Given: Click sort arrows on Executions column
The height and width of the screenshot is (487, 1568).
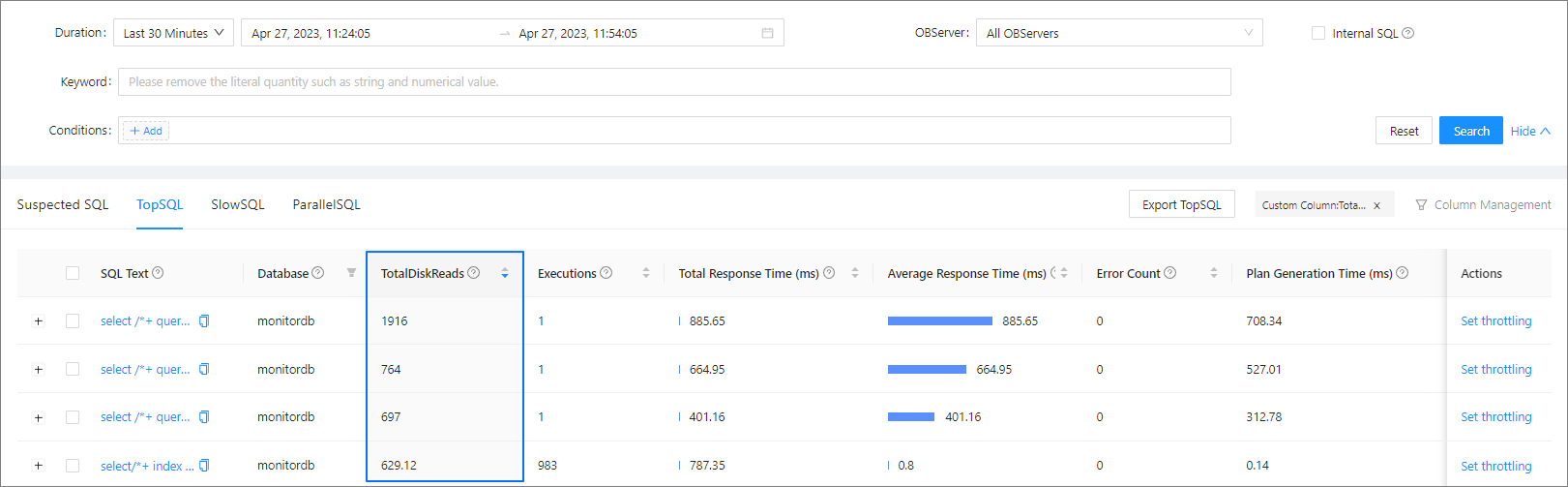Looking at the screenshot, I should (x=646, y=274).
